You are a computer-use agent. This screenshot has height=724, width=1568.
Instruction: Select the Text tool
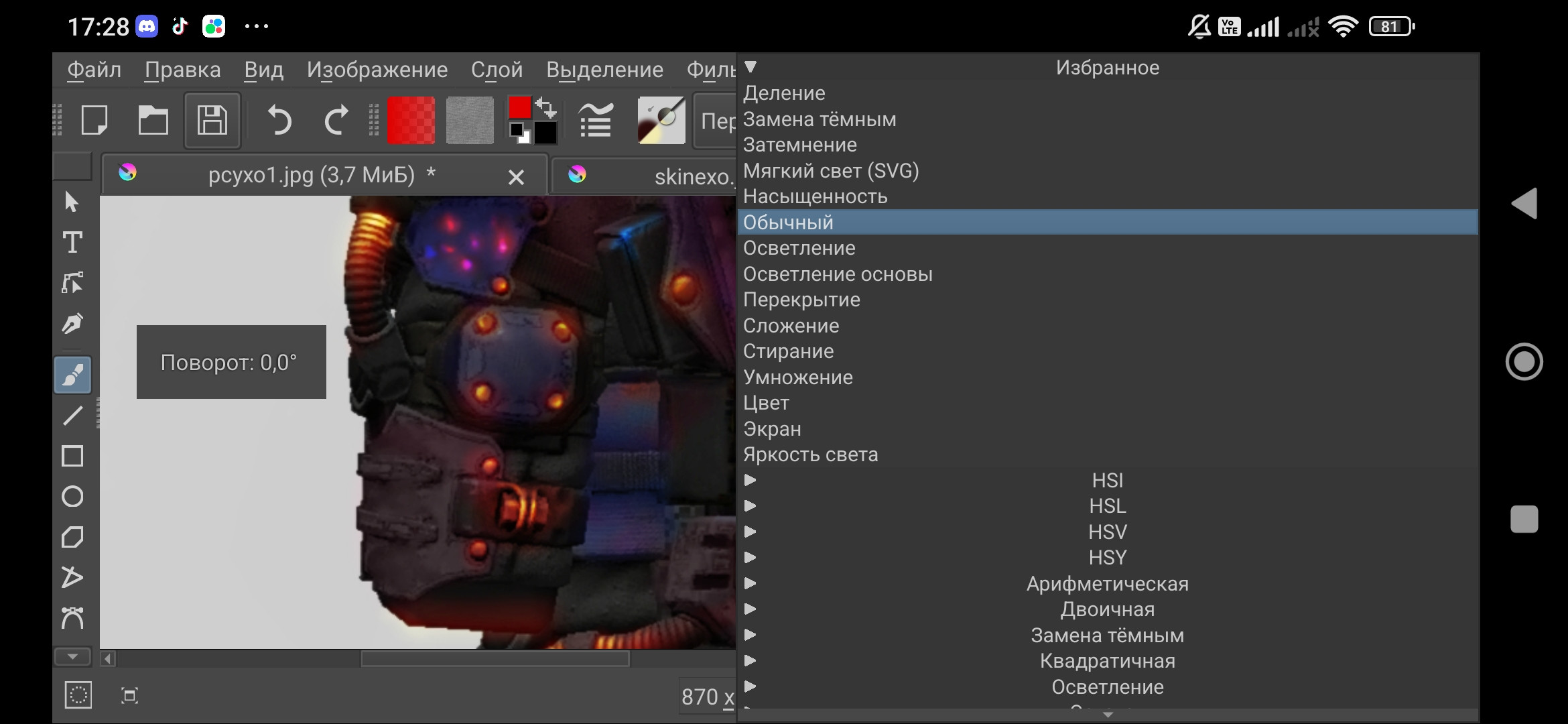tap(72, 242)
